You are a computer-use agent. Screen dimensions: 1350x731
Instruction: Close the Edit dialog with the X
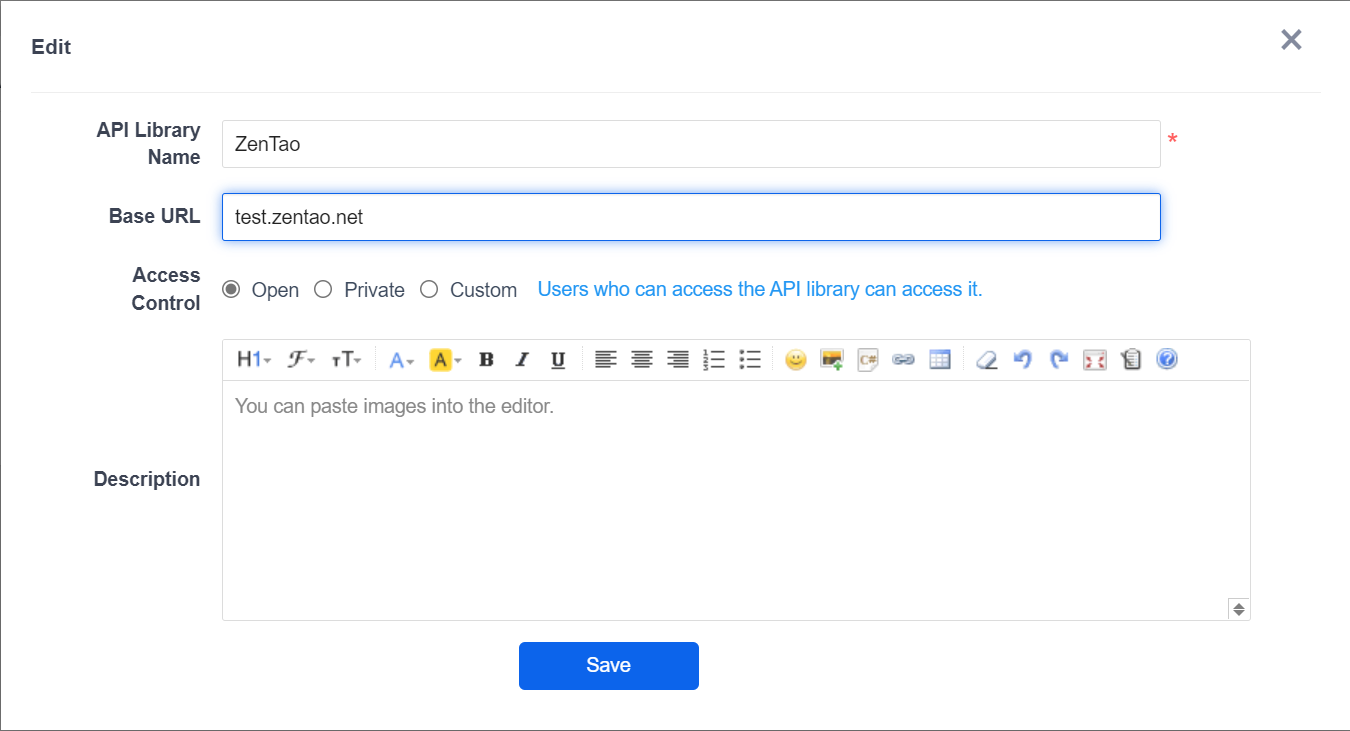pyautogui.click(x=1291, y=40)
